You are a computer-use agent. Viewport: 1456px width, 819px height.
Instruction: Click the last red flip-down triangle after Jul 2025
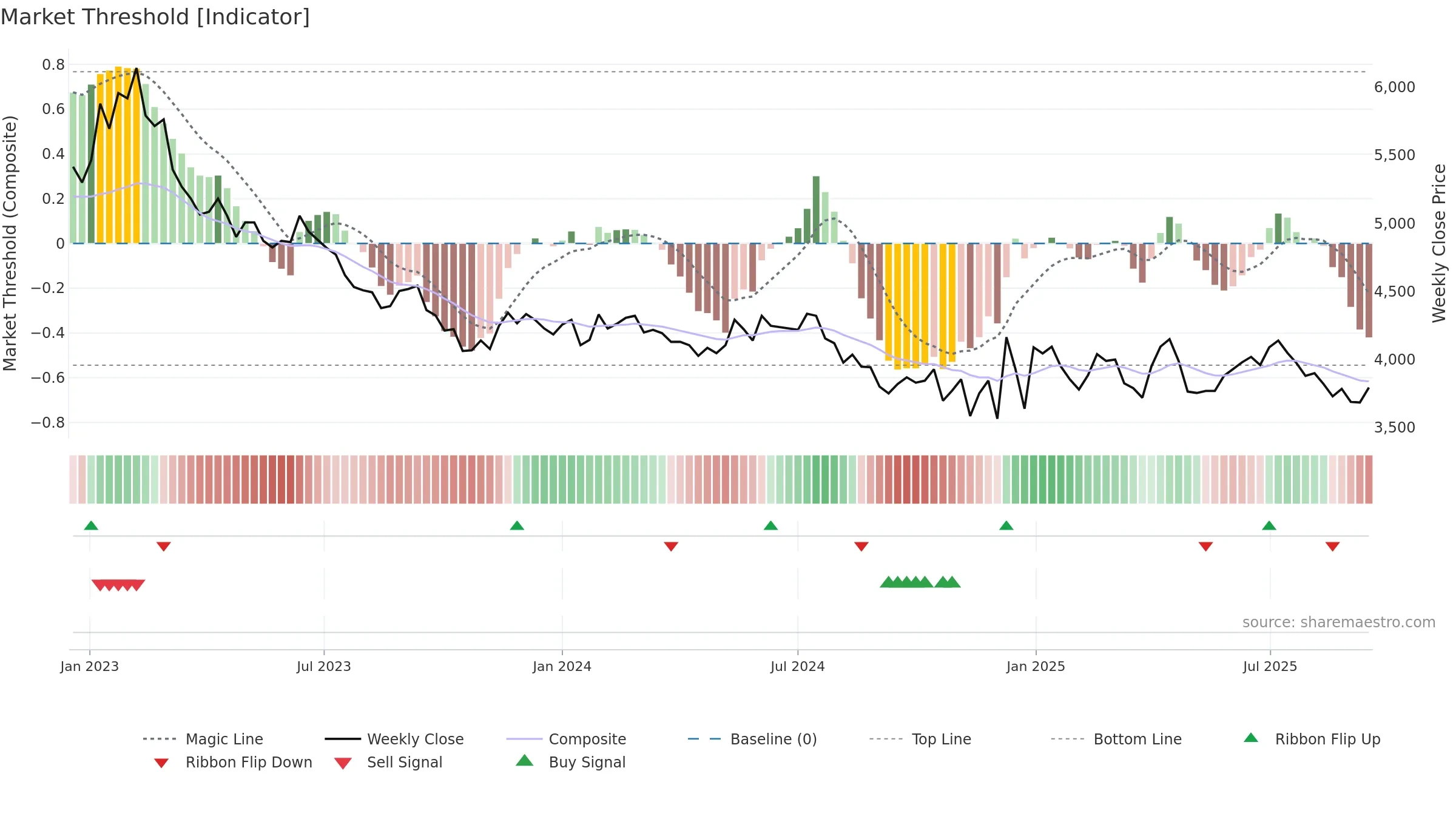pyautogui.click(x=1333, y=546)
